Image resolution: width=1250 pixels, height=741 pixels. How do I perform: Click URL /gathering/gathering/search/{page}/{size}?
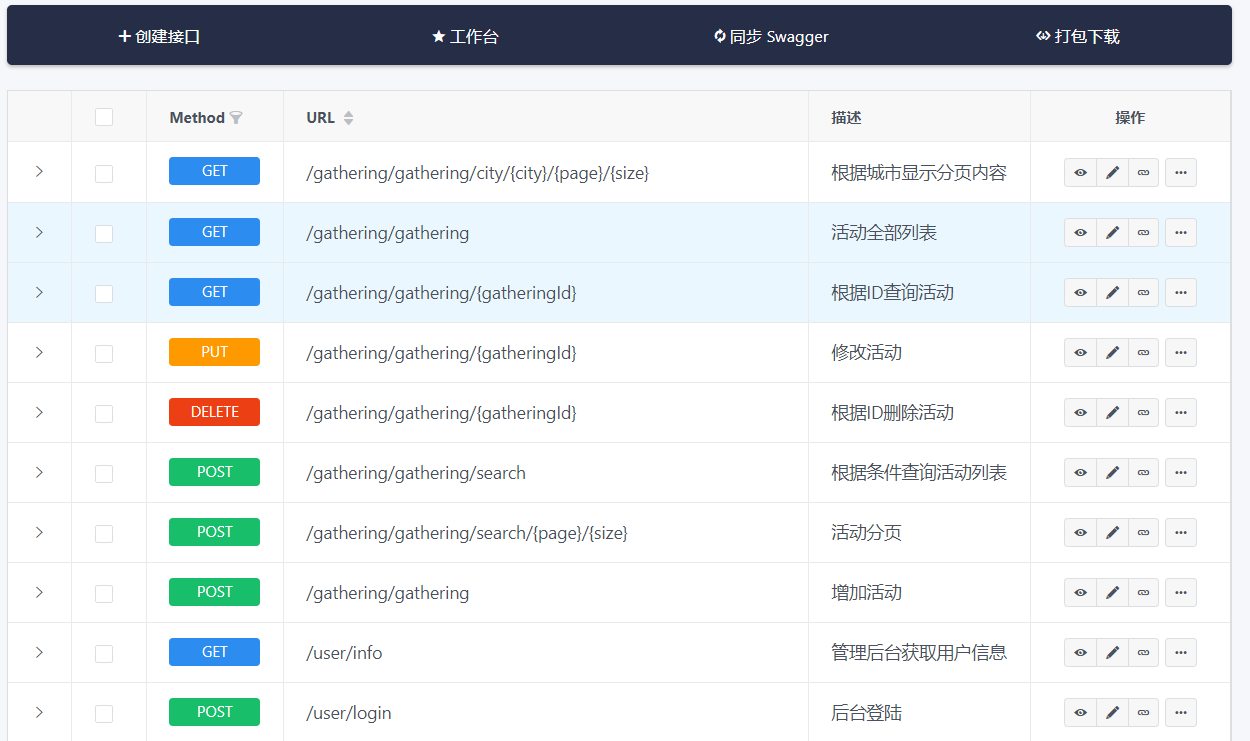[467, 533]
